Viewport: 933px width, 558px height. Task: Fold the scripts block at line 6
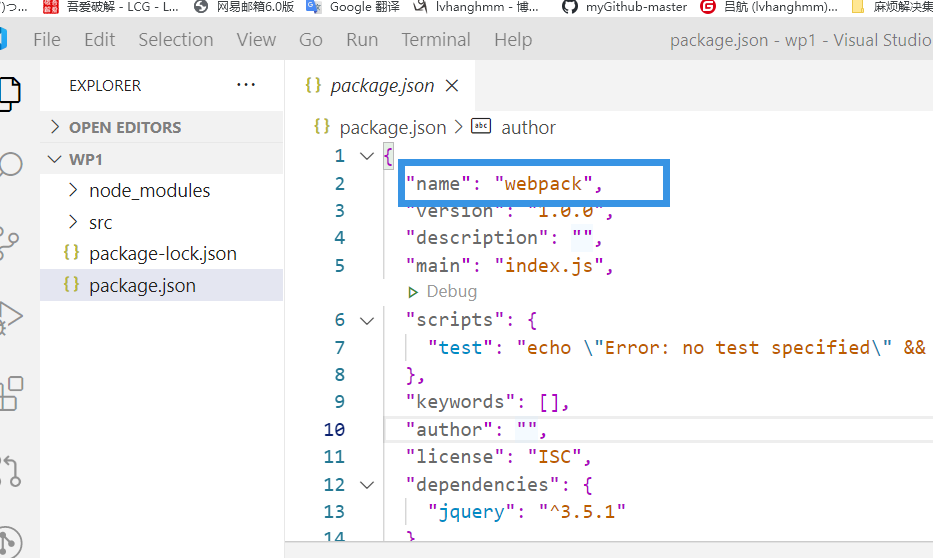(367, 321)
